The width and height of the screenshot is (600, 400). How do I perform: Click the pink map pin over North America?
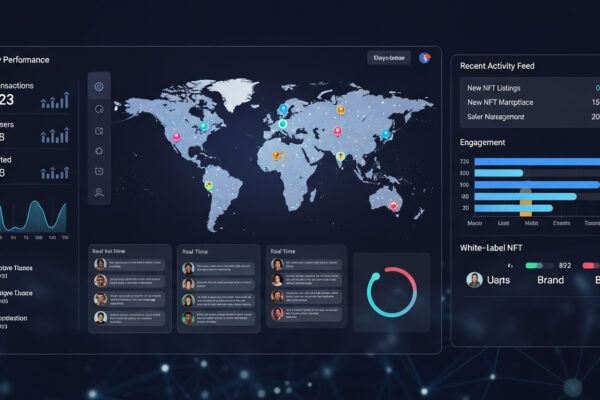[x=177, y=135]
